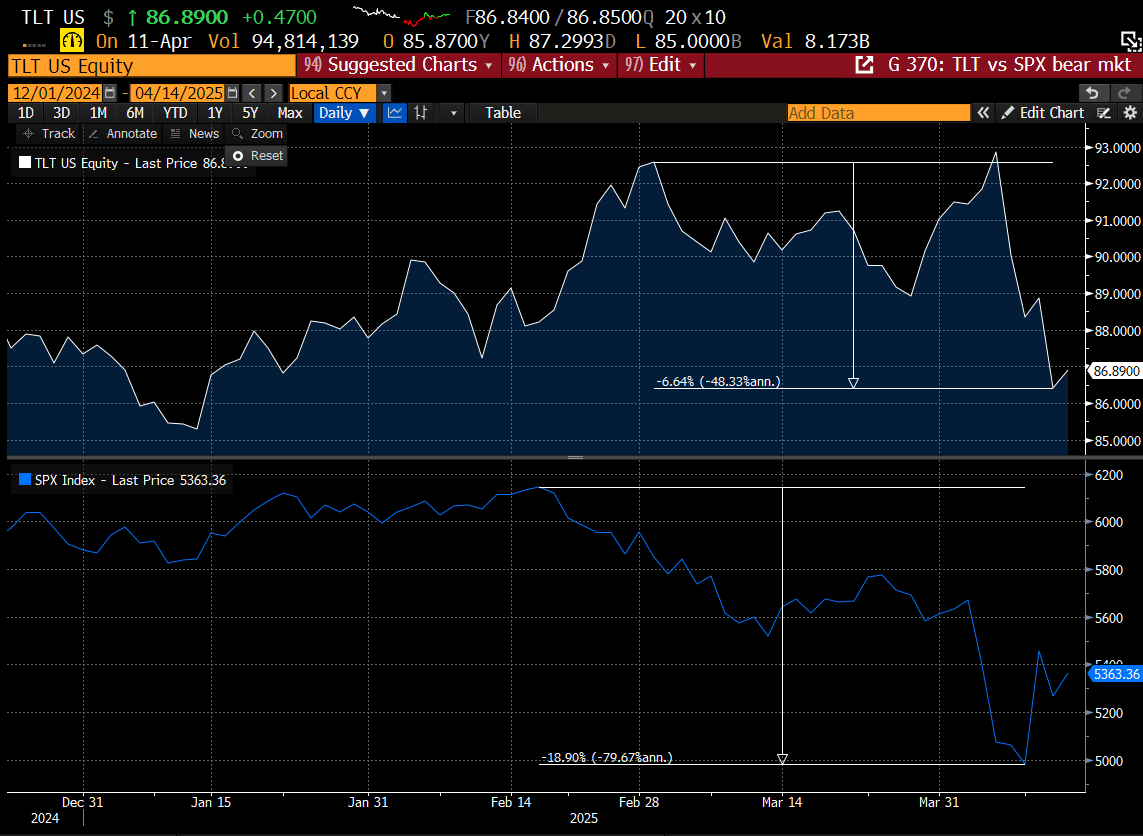Open the Daily periodicity dropdown
The width and height of the screenshot is (1143, 836).
click(x=345, y=113)
